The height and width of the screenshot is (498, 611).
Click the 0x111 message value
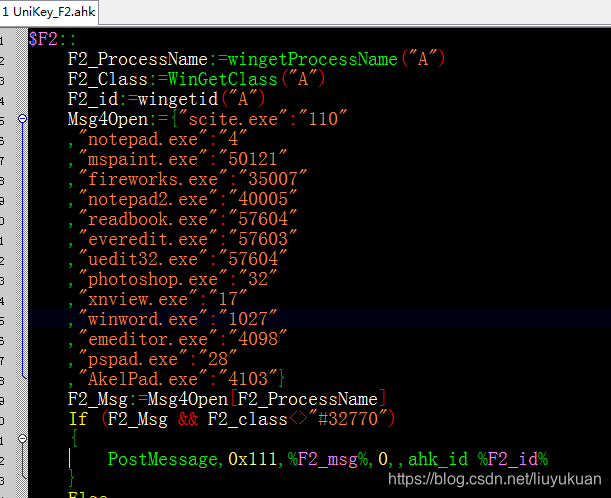coord(253,459)
